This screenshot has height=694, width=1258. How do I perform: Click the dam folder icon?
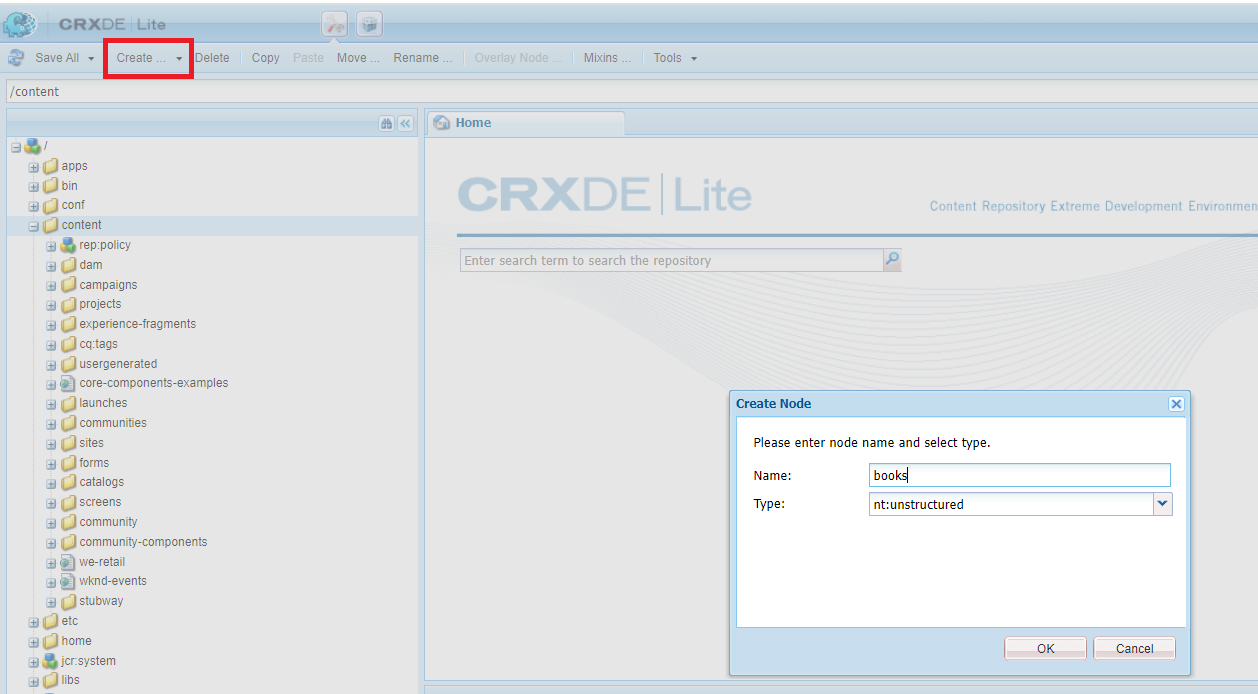click(68, 265)
